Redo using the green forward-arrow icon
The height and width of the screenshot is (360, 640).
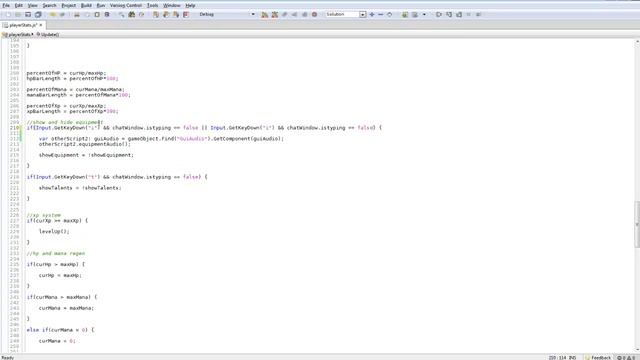[62, 15]
